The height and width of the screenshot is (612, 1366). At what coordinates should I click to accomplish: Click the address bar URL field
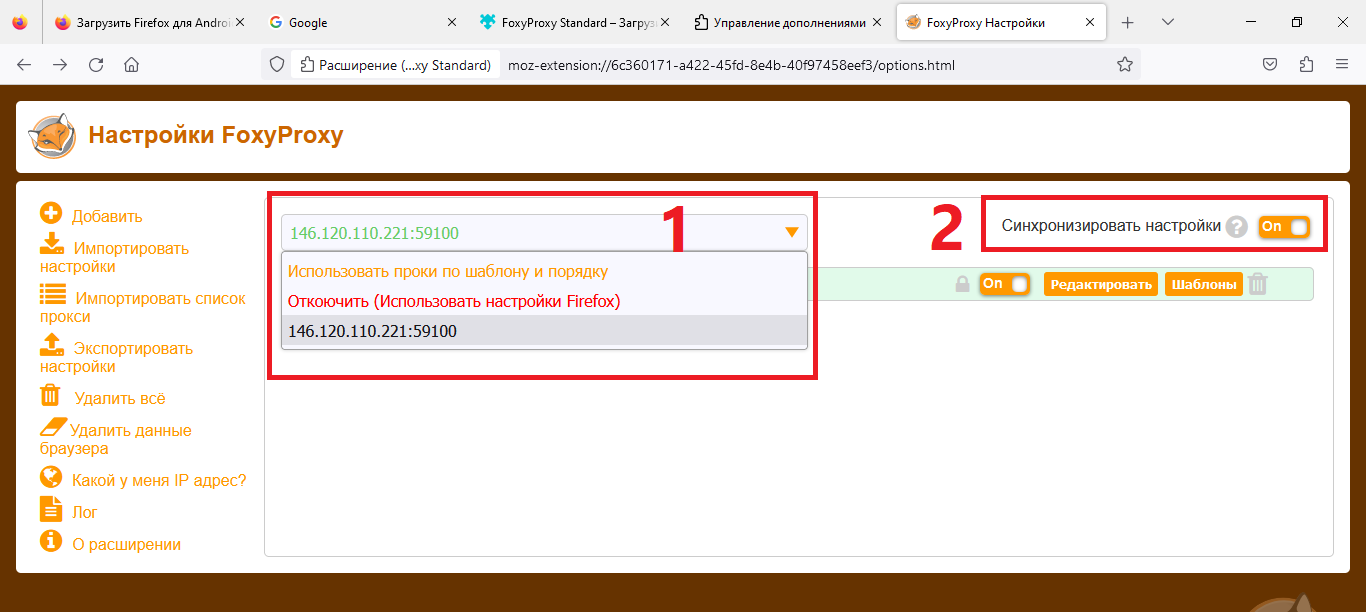point(731,65)
